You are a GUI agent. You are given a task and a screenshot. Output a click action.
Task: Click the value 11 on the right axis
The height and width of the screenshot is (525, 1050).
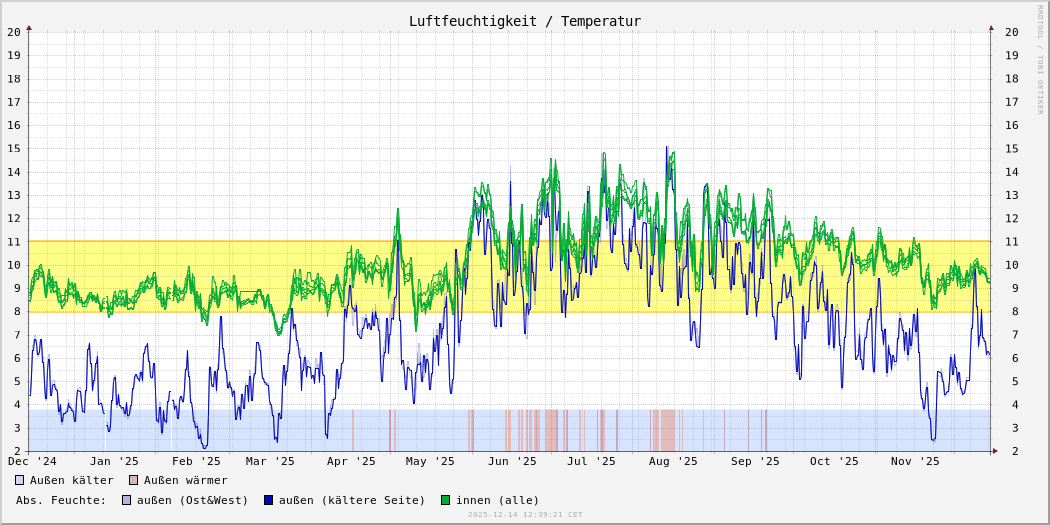click(x=1012, y=241)
